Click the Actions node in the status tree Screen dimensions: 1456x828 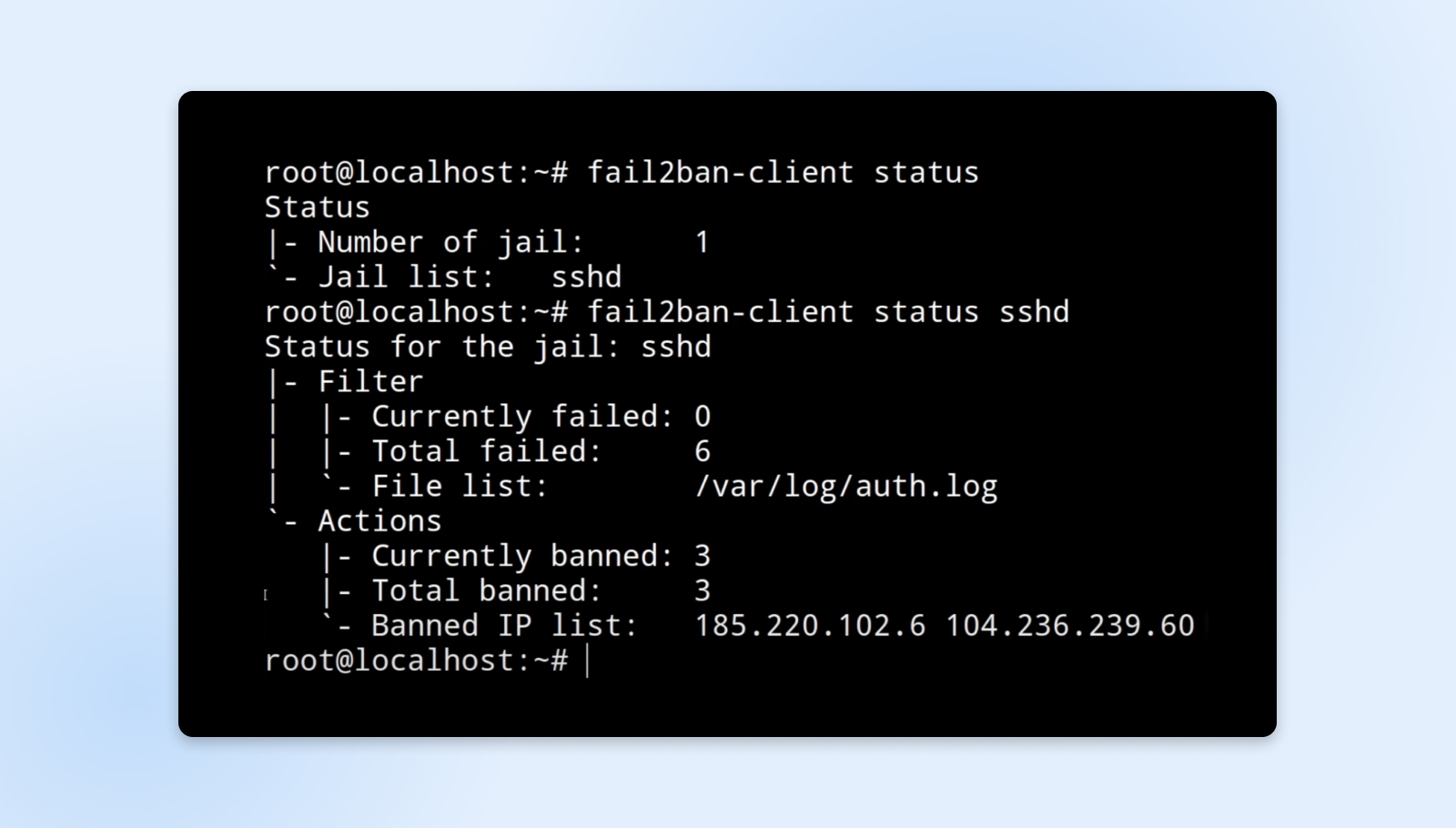(x=379, y=521)
